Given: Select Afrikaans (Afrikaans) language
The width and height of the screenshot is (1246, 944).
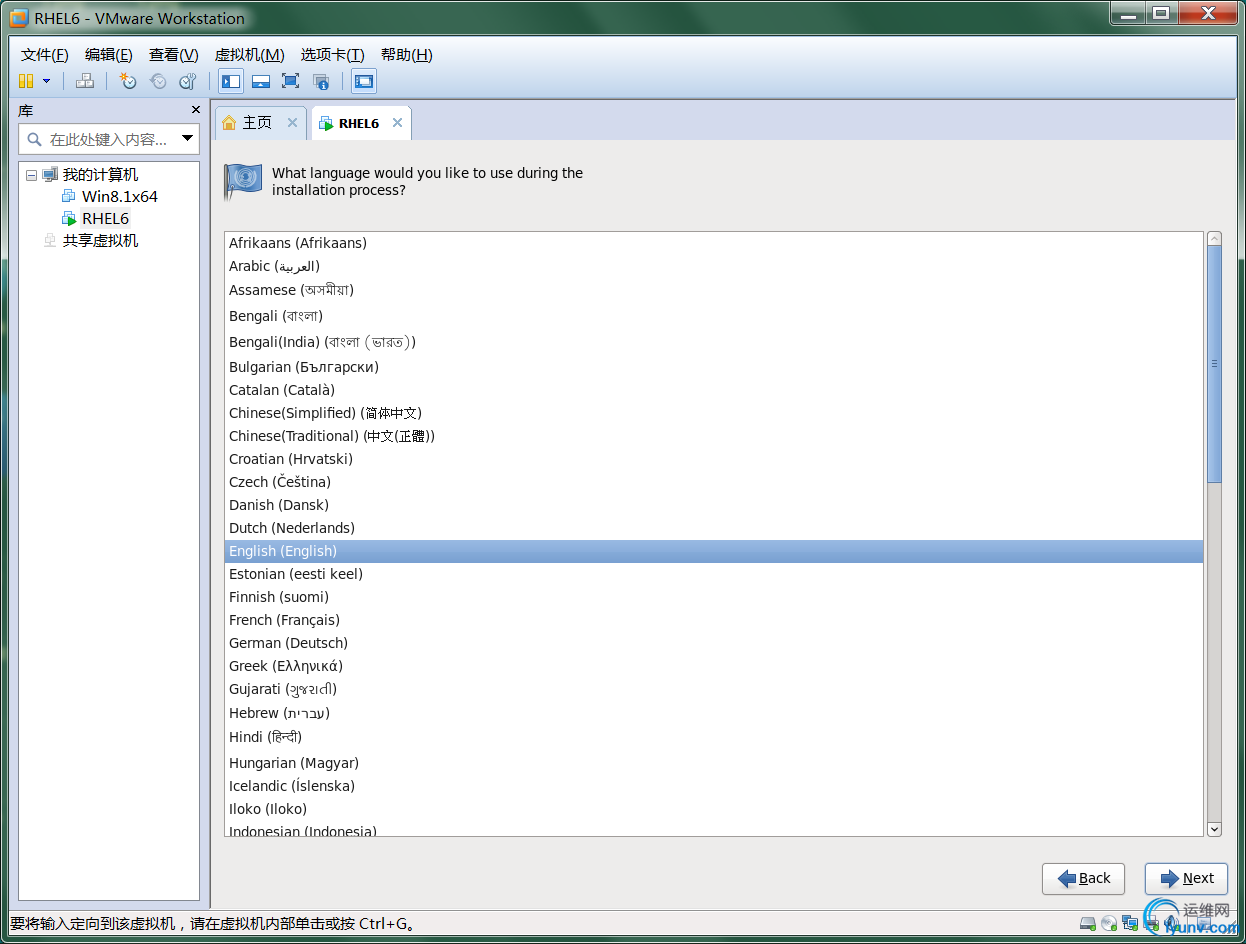Looking at the screenshot, I should pos(714,243).
